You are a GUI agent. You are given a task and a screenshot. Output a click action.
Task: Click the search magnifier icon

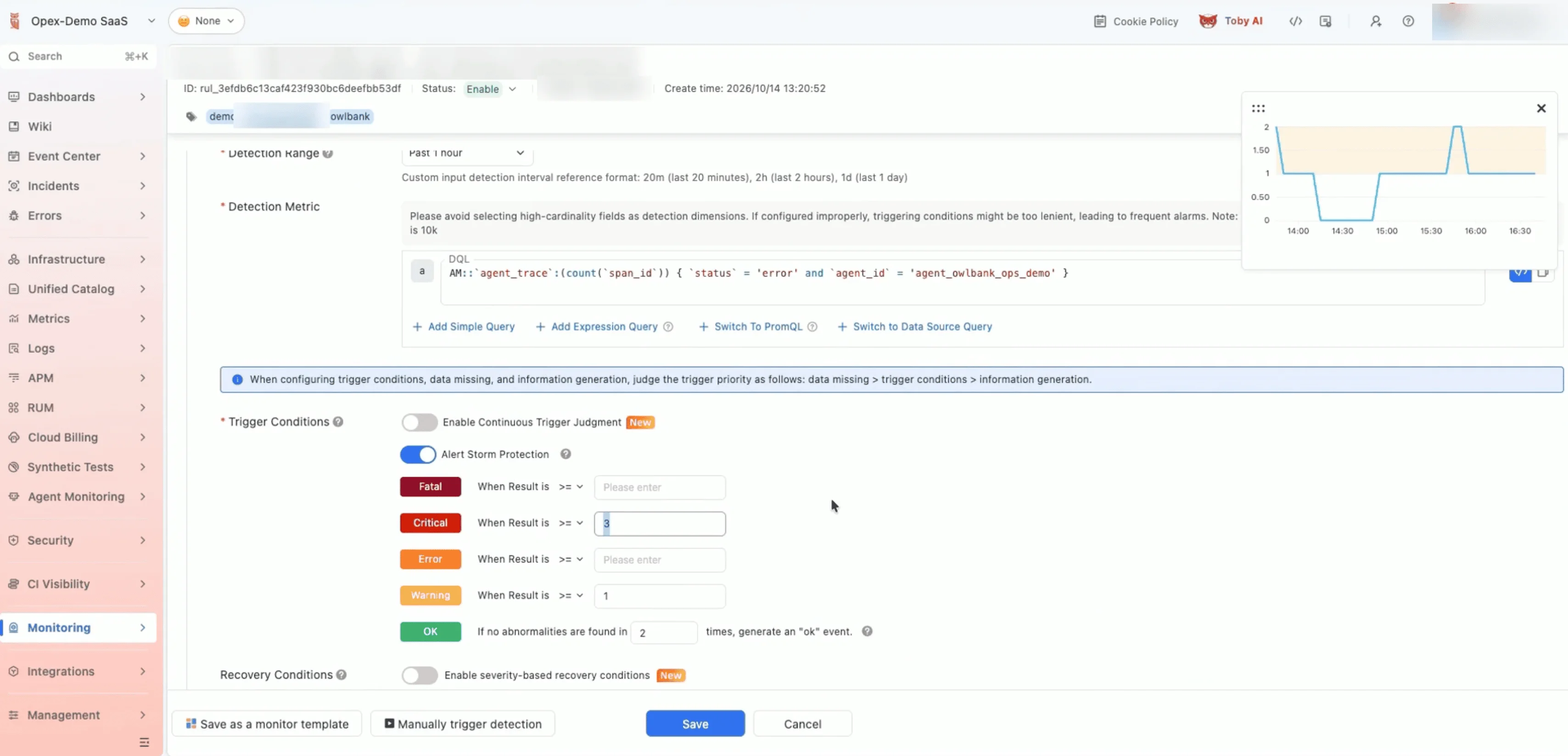click(x=14, y=56)
